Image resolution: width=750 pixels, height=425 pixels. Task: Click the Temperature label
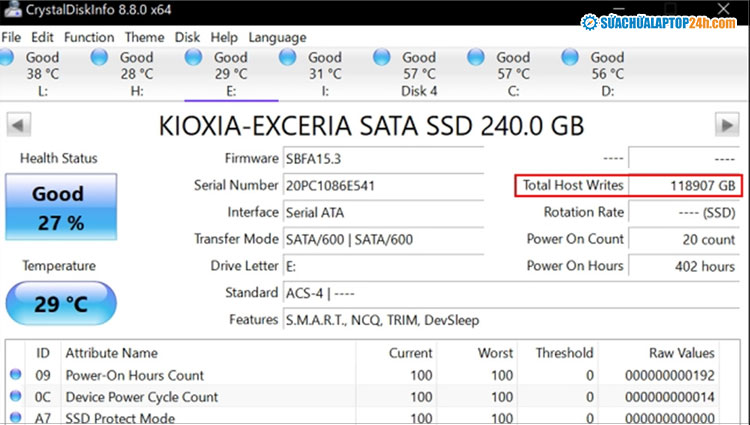coord(59,266)
